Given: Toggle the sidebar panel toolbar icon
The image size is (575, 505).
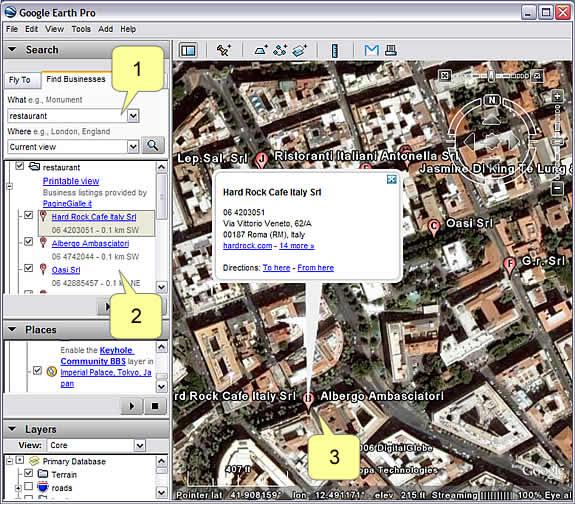Looking at the screenshot, I should [188, 50].
